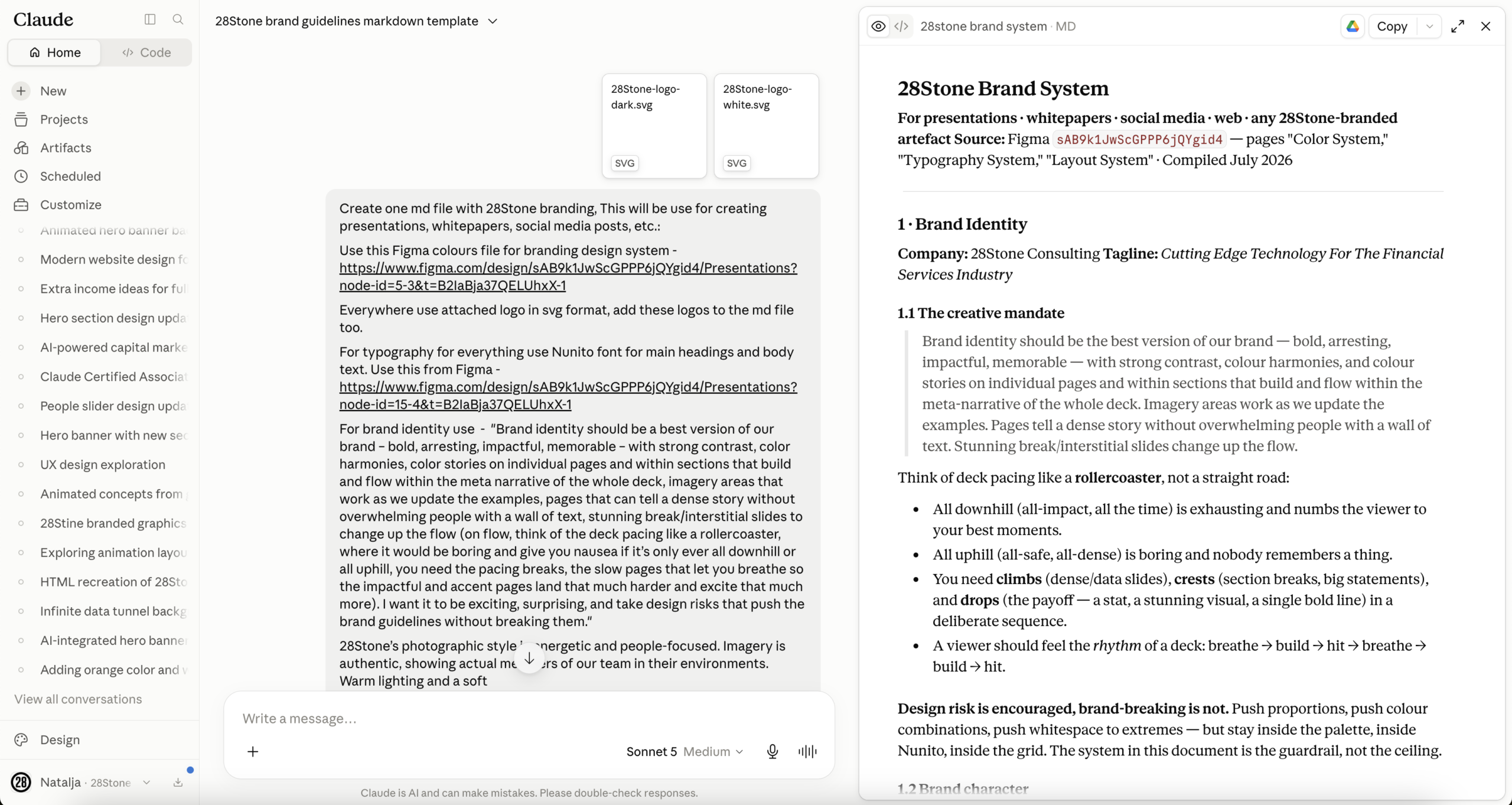This screenshot has width=1512, height=805.
Task: Open Design from sidebar bottom
Action: [99, 740]
